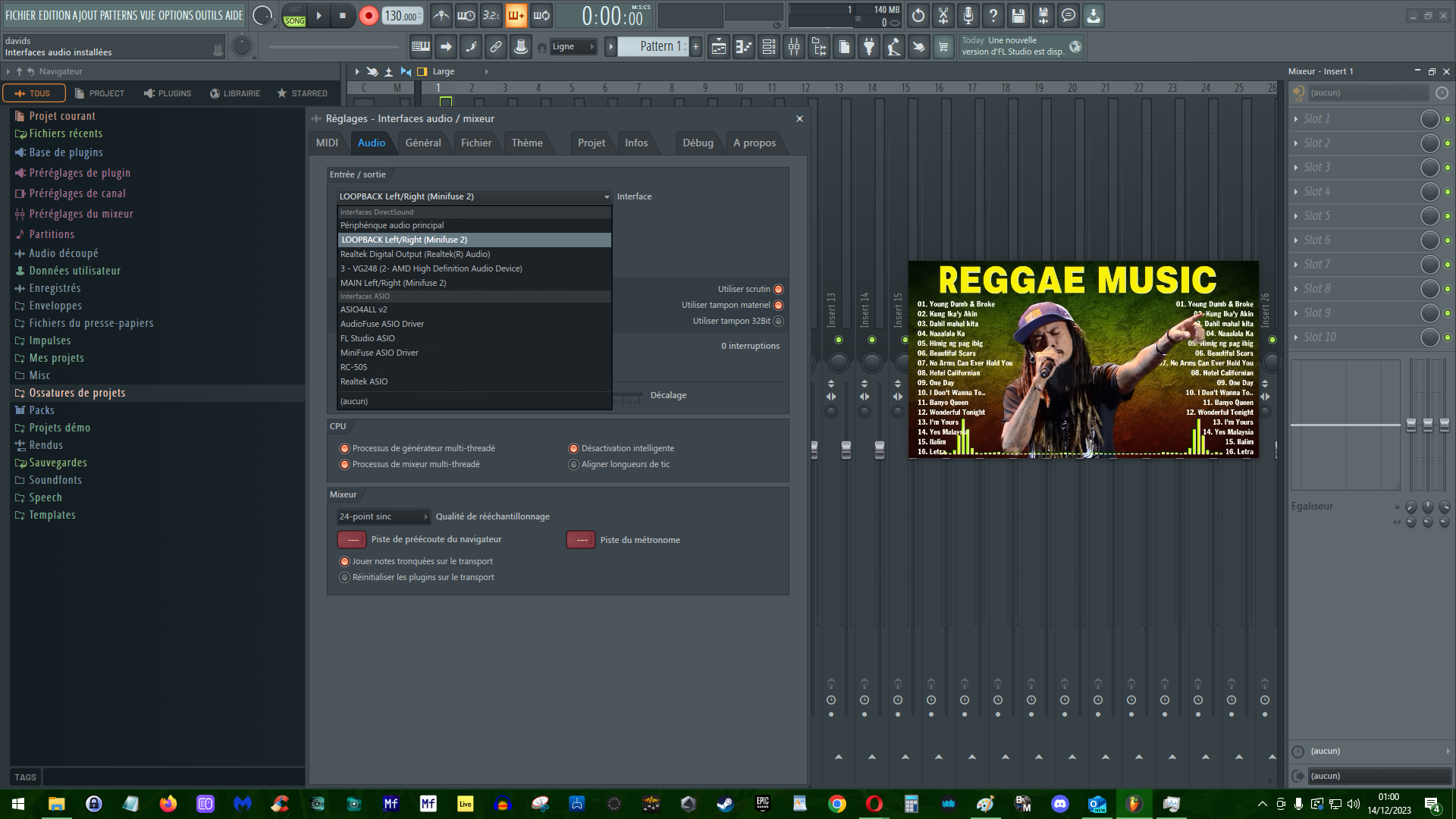
Task: Switch to the MIDI settings tab
Action: [327, 143]
